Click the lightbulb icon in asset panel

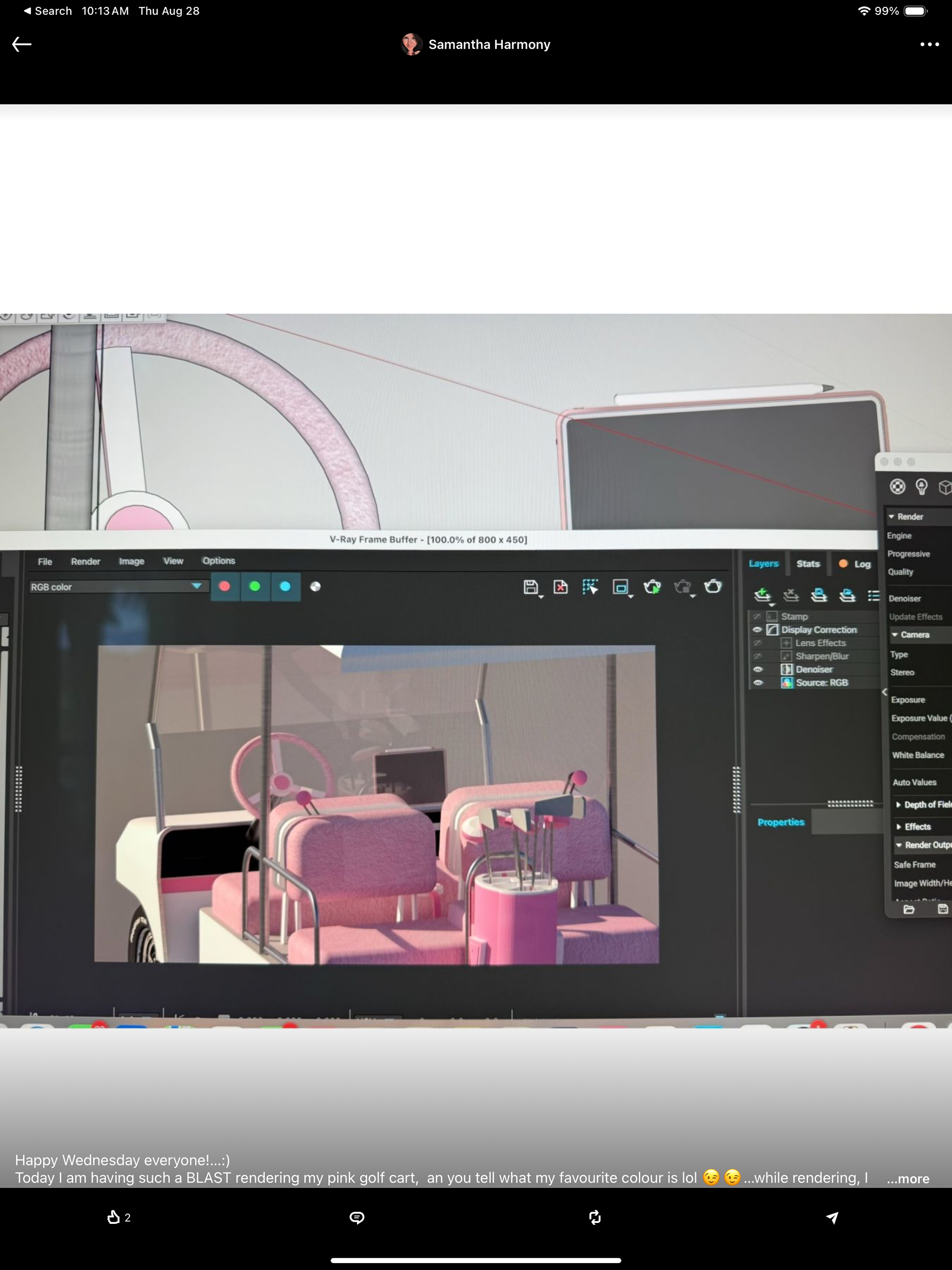921,487
